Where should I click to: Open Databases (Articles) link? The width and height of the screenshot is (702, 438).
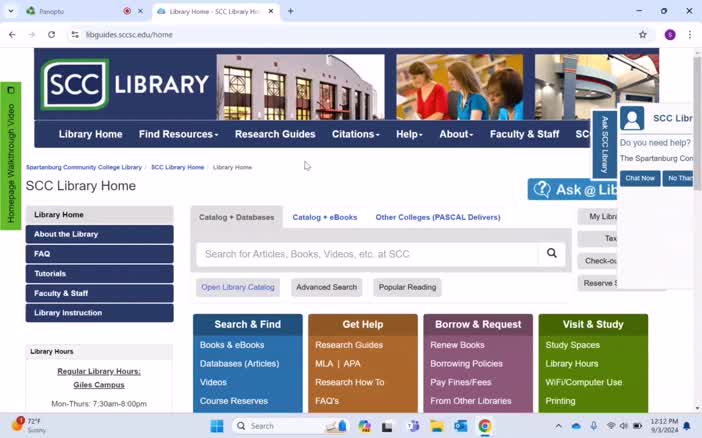pos(239,364)
